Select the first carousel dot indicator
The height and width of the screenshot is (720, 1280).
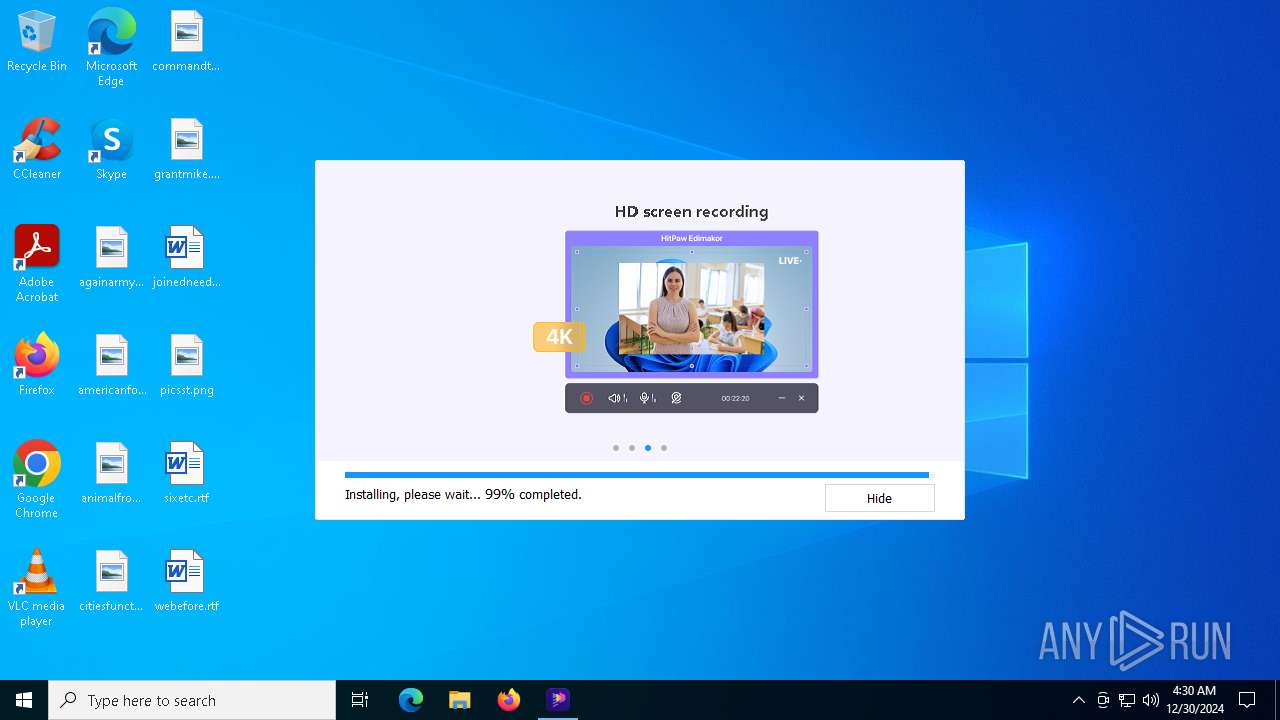pos(616,448)
